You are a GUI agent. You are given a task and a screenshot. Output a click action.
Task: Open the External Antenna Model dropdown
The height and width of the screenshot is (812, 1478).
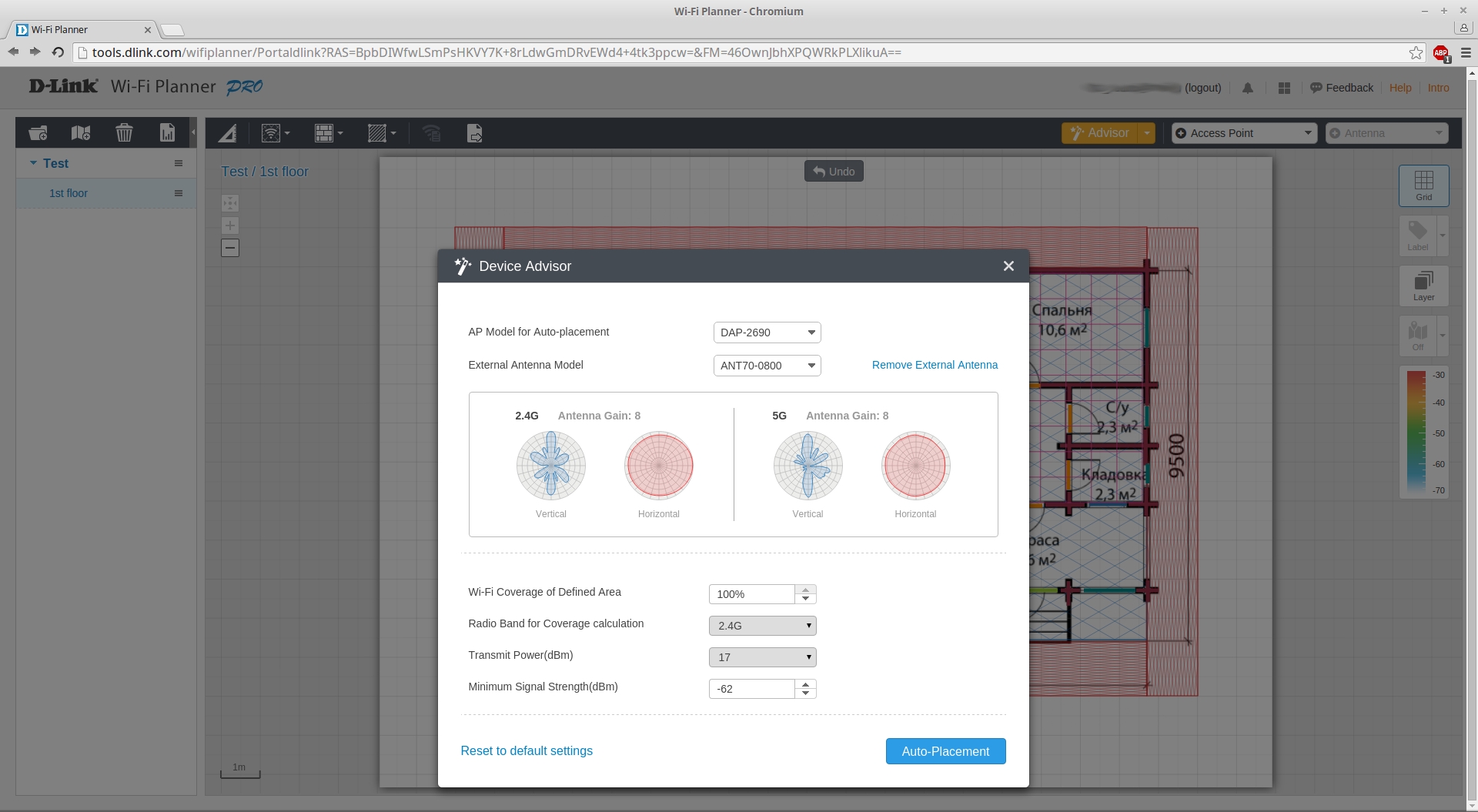767,366
